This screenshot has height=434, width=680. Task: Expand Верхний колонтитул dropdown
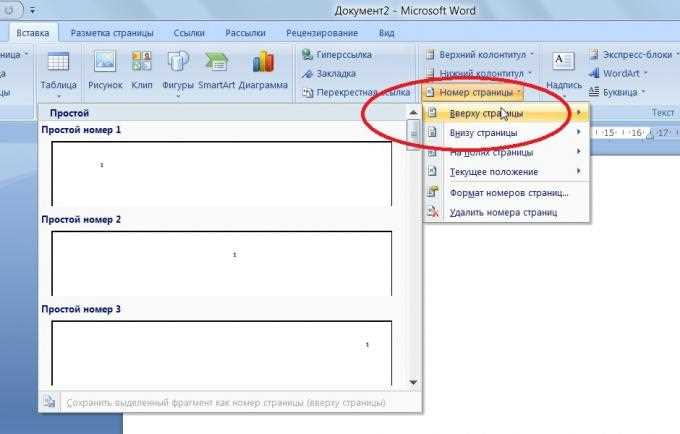click(x=480, y=55)
